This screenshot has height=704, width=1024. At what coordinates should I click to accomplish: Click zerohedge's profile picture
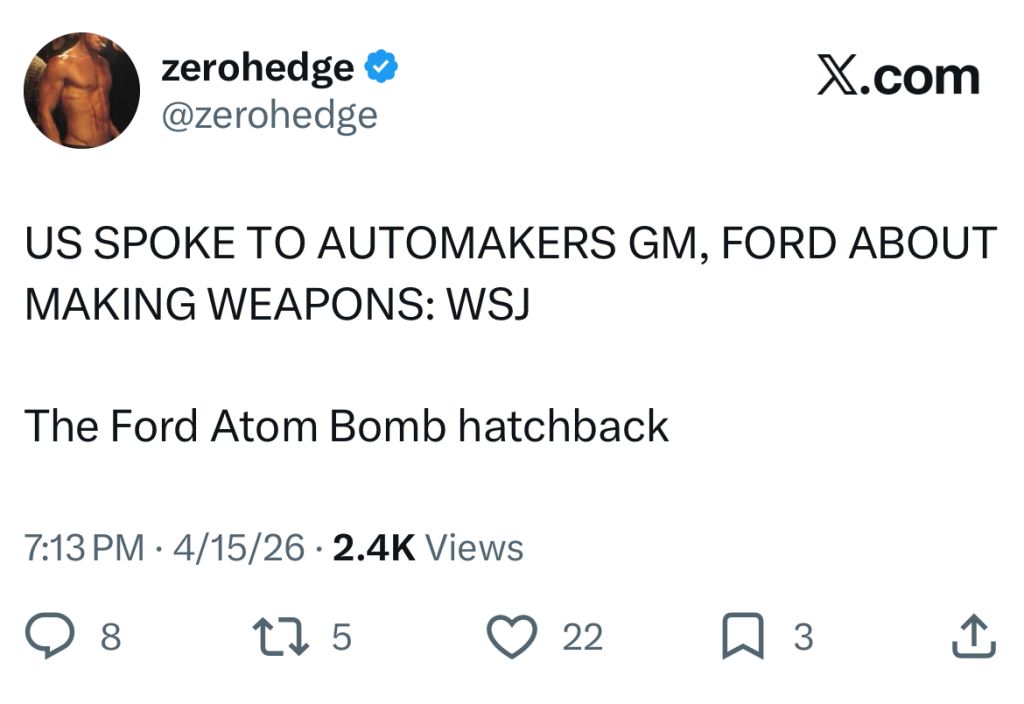click(x=80, y=87)
